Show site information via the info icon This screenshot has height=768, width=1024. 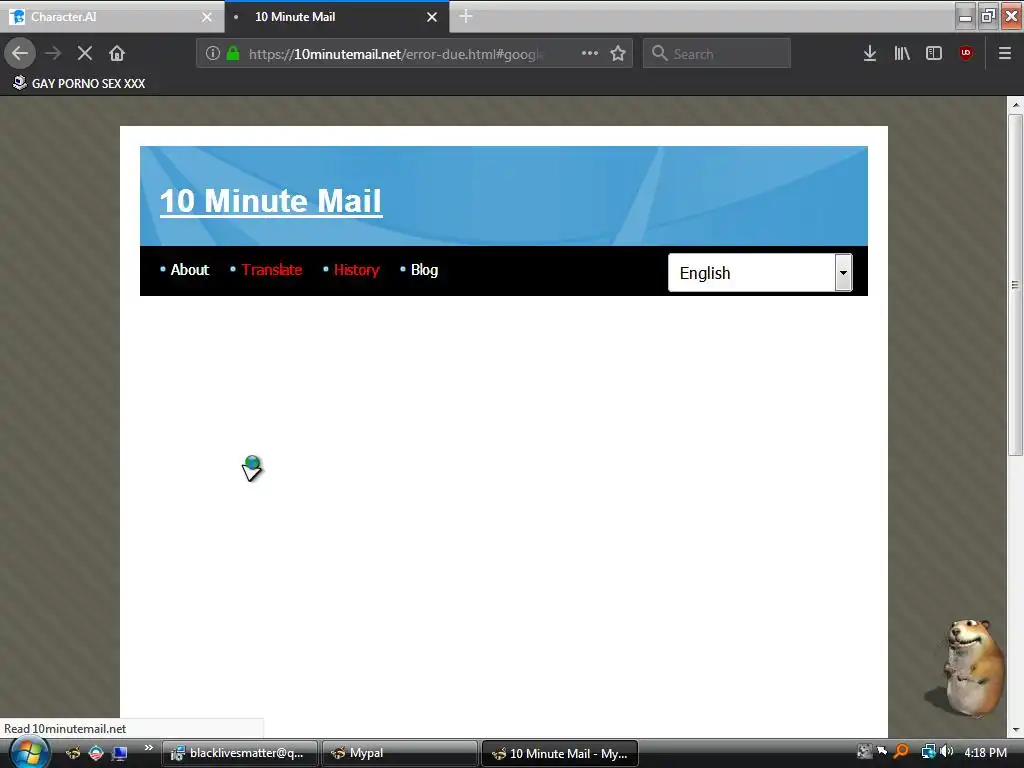pos(212,53)
